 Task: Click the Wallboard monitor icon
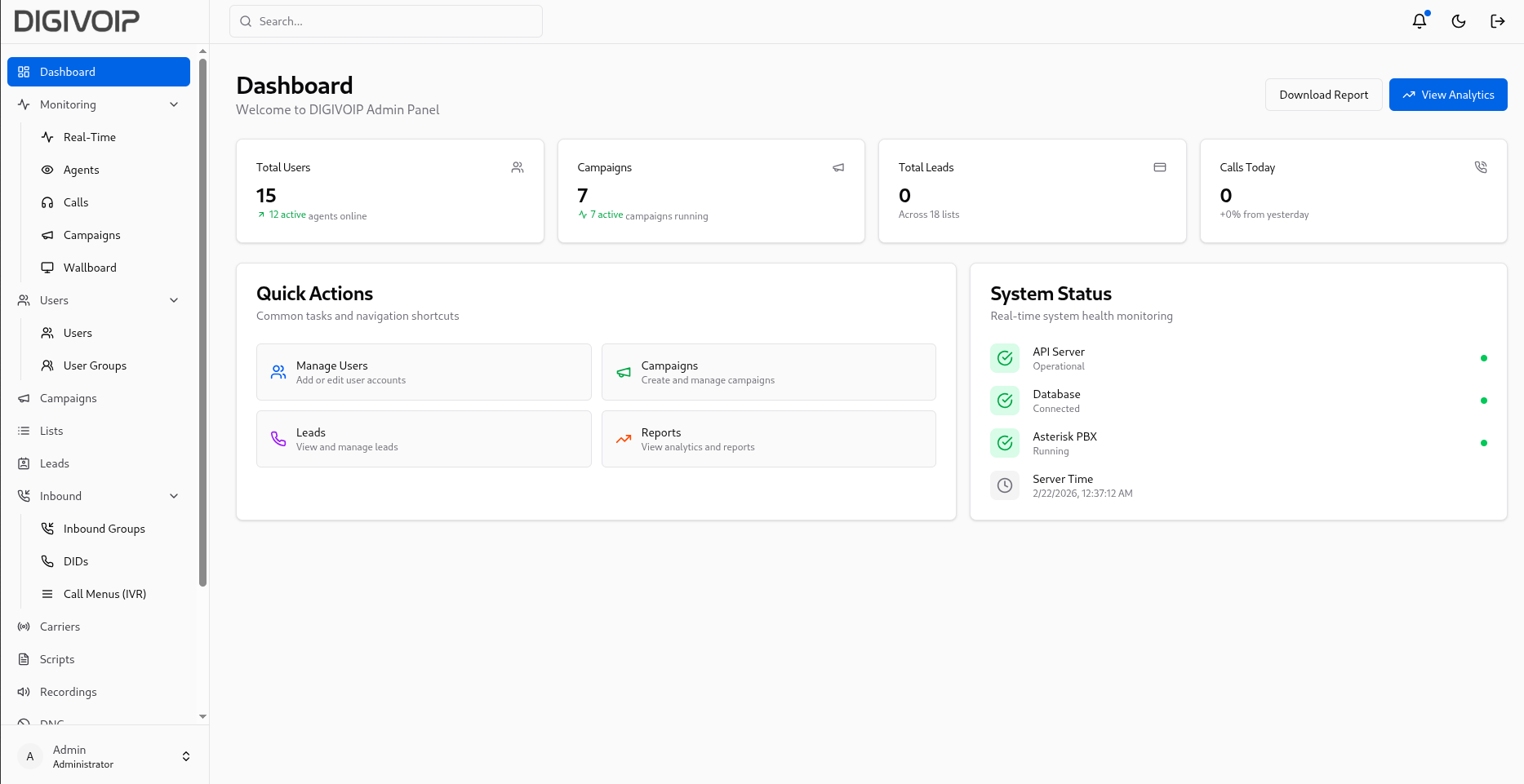(47, 268)
